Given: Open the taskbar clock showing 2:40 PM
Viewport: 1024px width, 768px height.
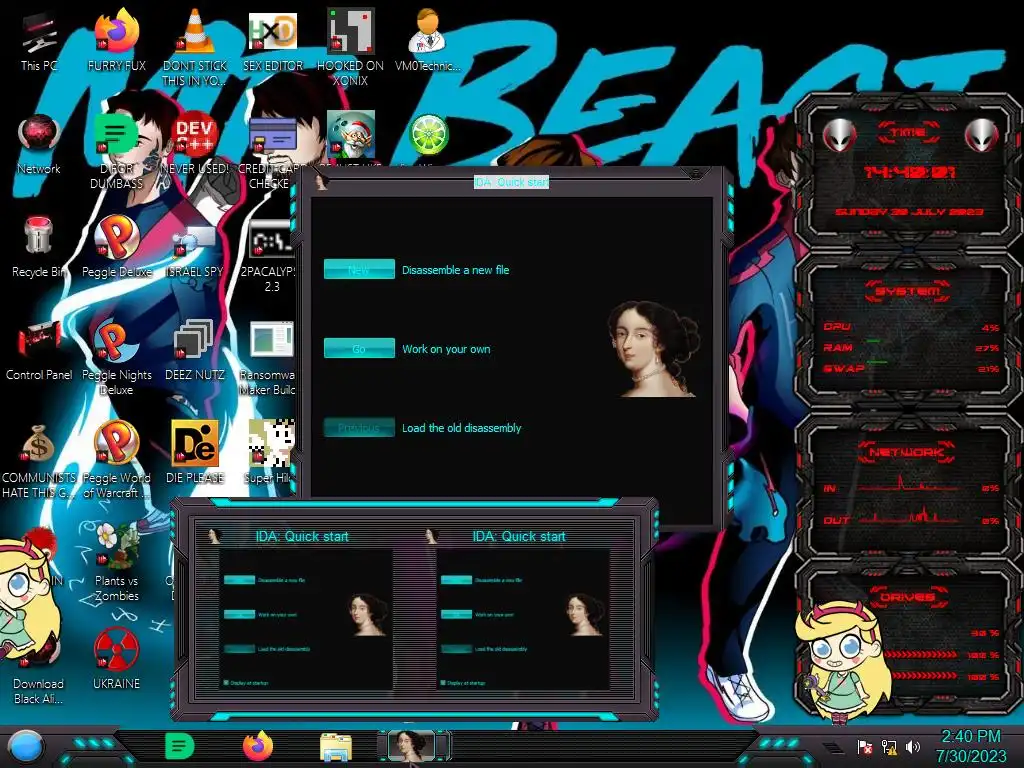Looking at the screenshot, I should (970, 746).
